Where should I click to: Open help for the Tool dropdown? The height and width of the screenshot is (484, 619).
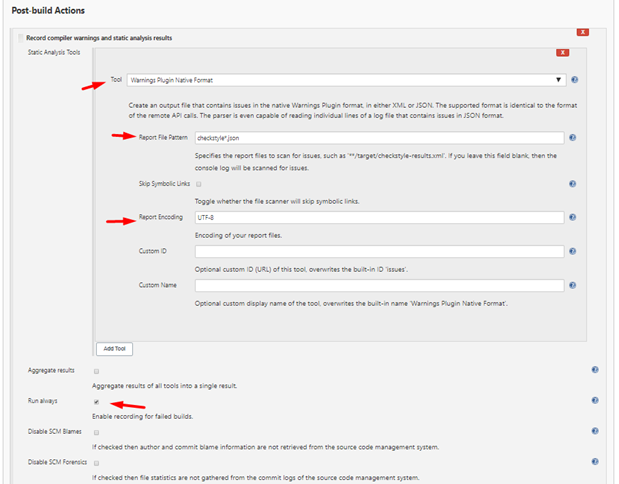click(x=574, y=80)
